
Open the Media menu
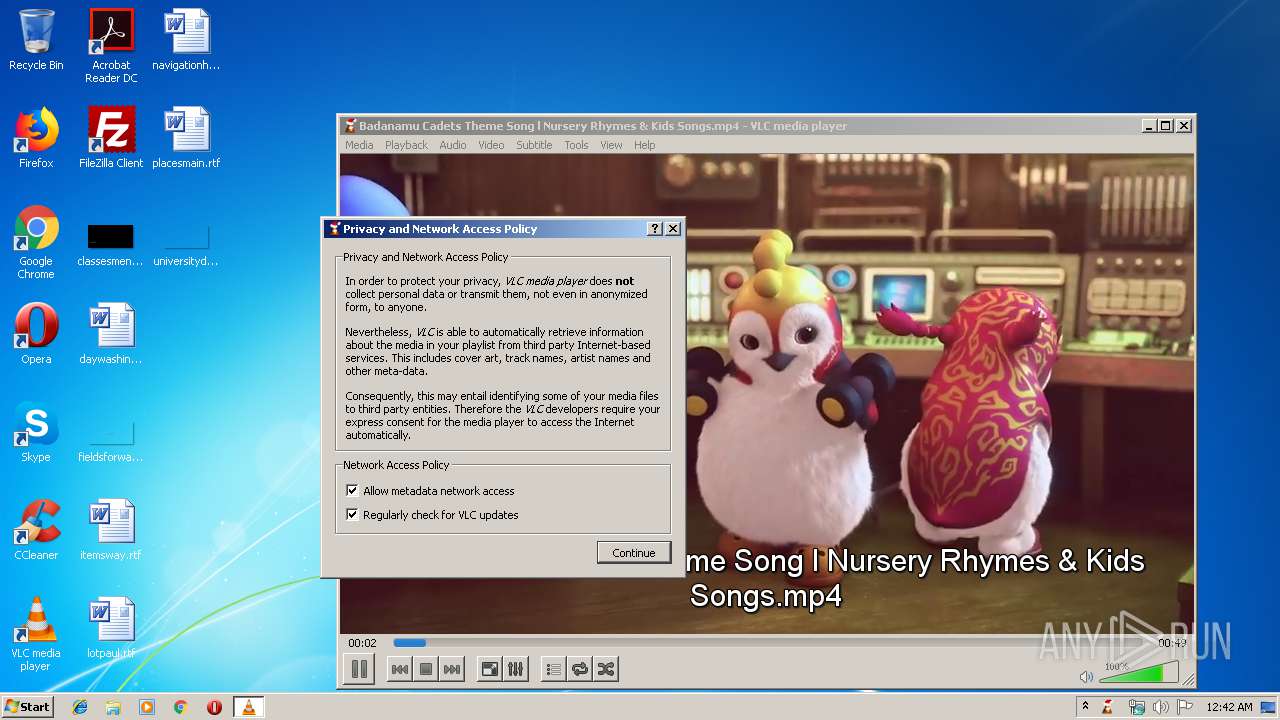(x=359, y=145)
